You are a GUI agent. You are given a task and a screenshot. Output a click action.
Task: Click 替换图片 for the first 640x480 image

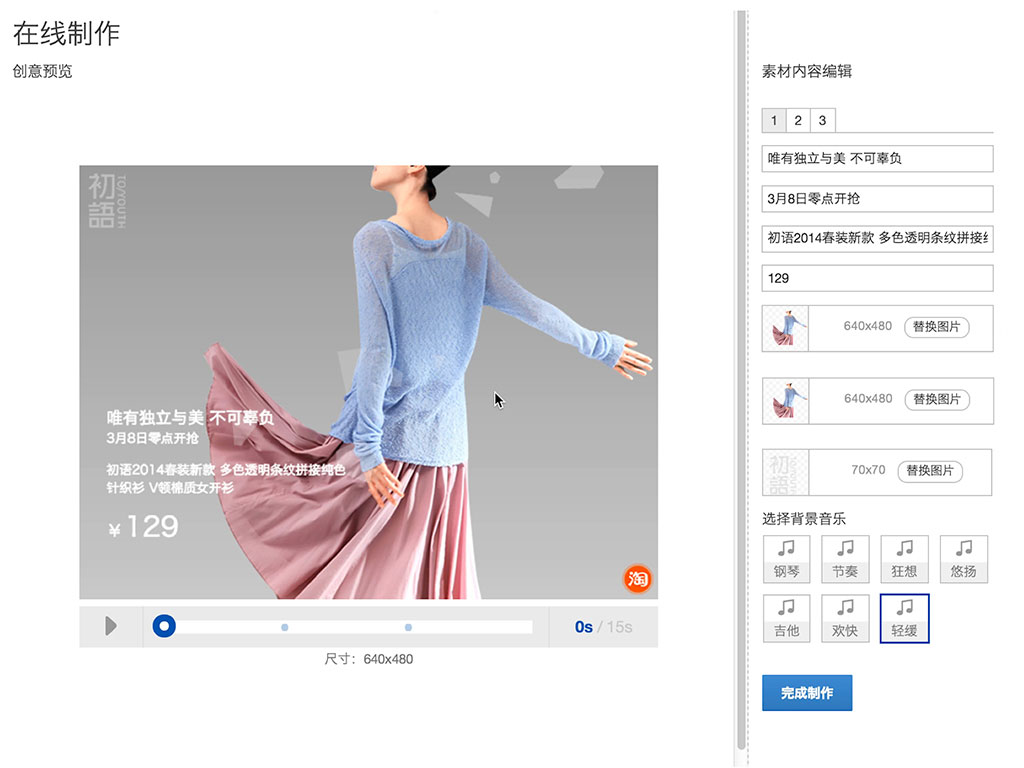pos(937,327)
